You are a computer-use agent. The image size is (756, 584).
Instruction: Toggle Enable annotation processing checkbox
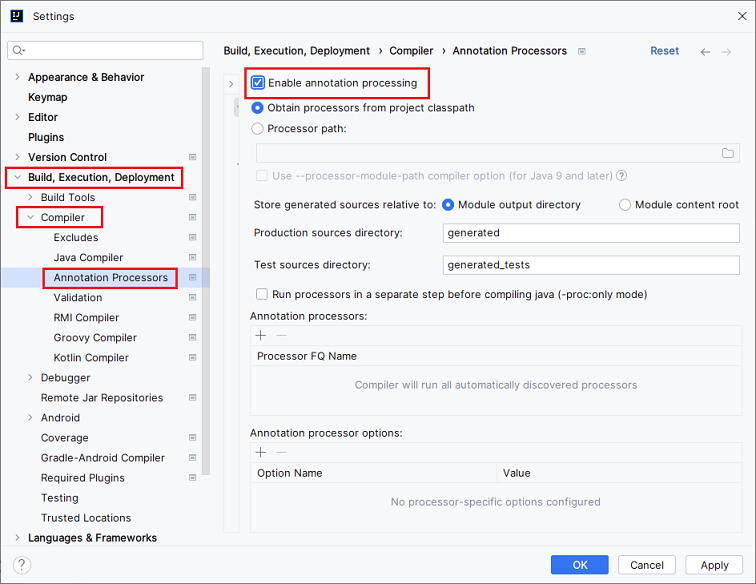point(258,83)
